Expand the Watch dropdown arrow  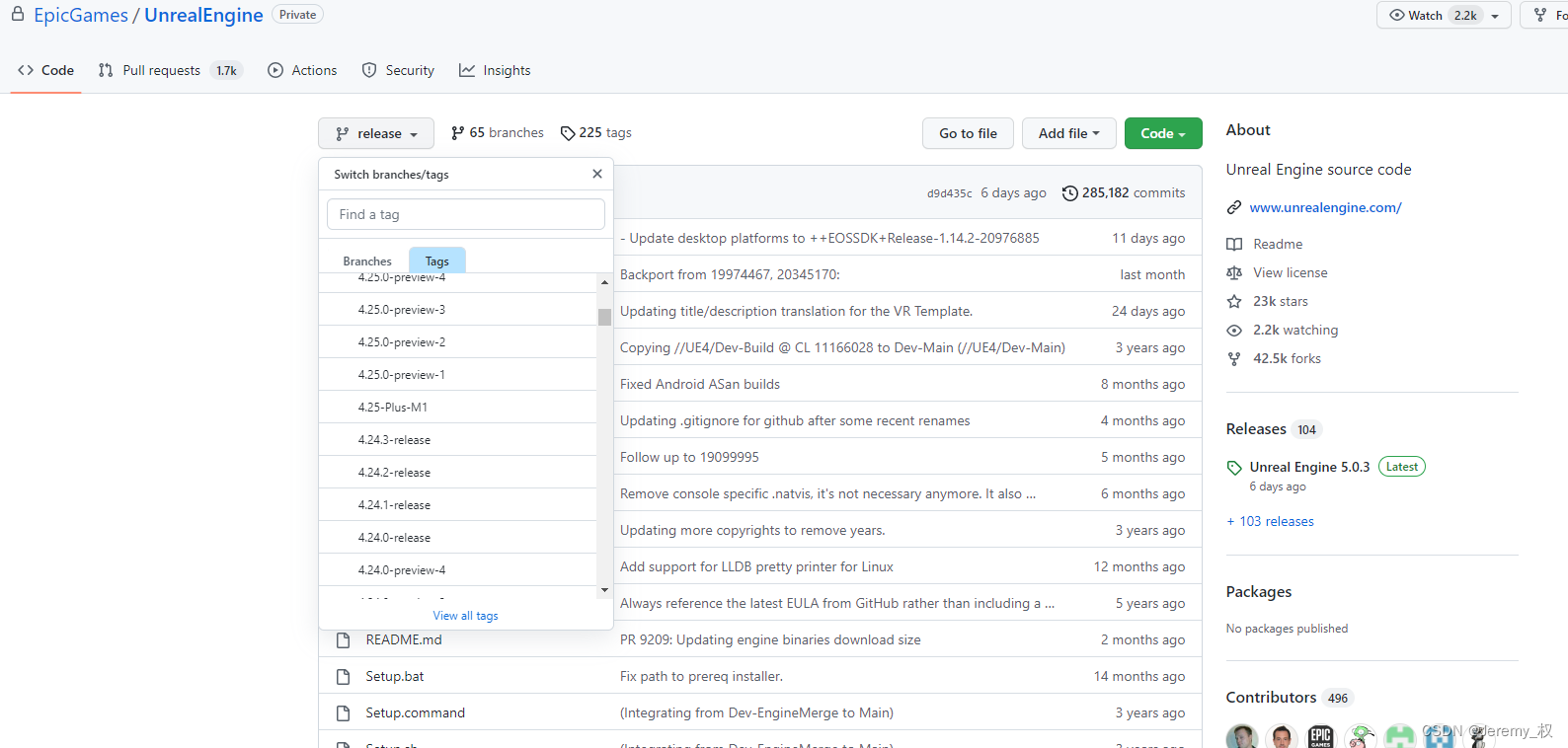(x=1495, y=16)
